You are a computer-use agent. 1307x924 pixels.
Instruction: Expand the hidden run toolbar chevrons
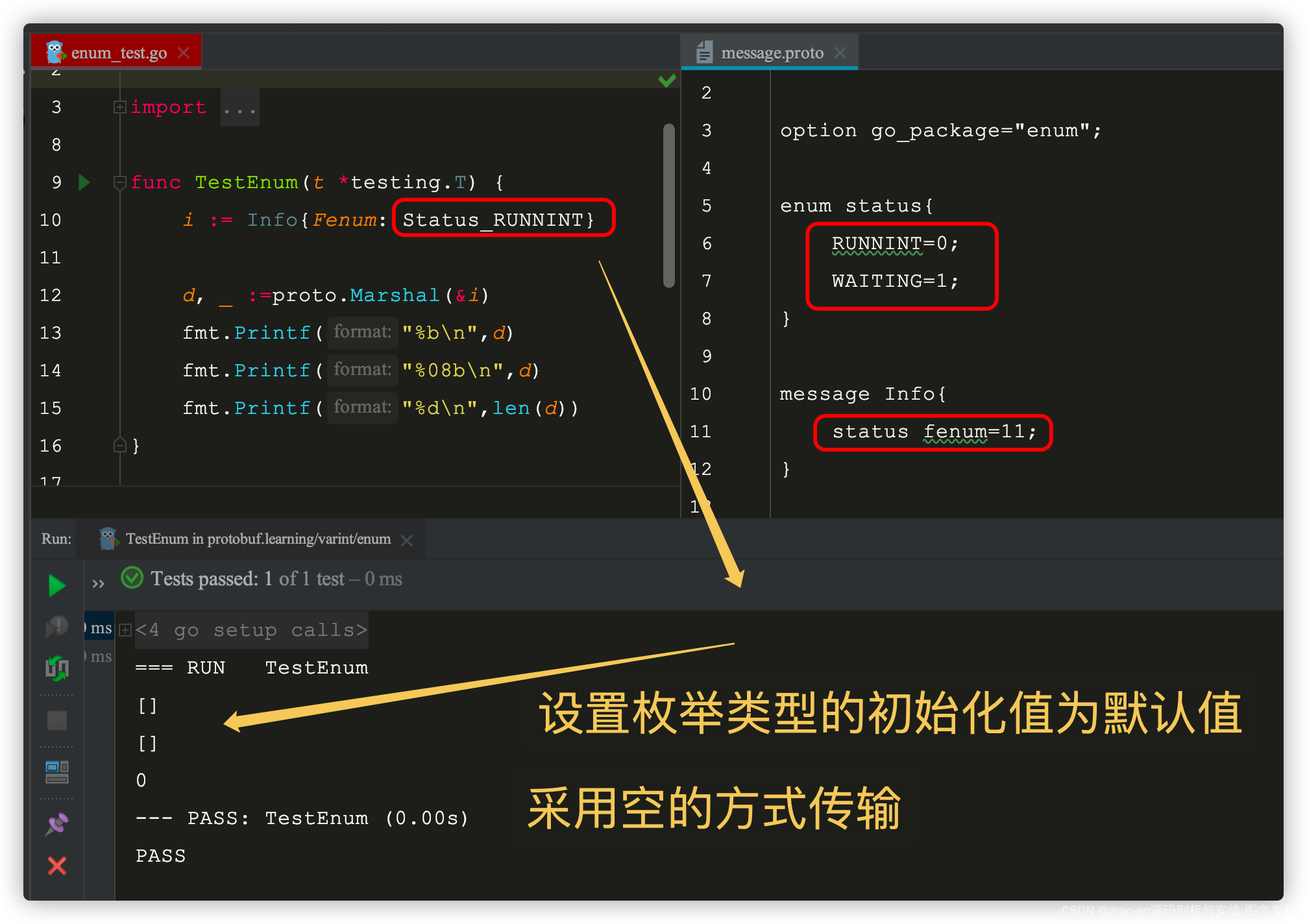click(x=99, y=584)
